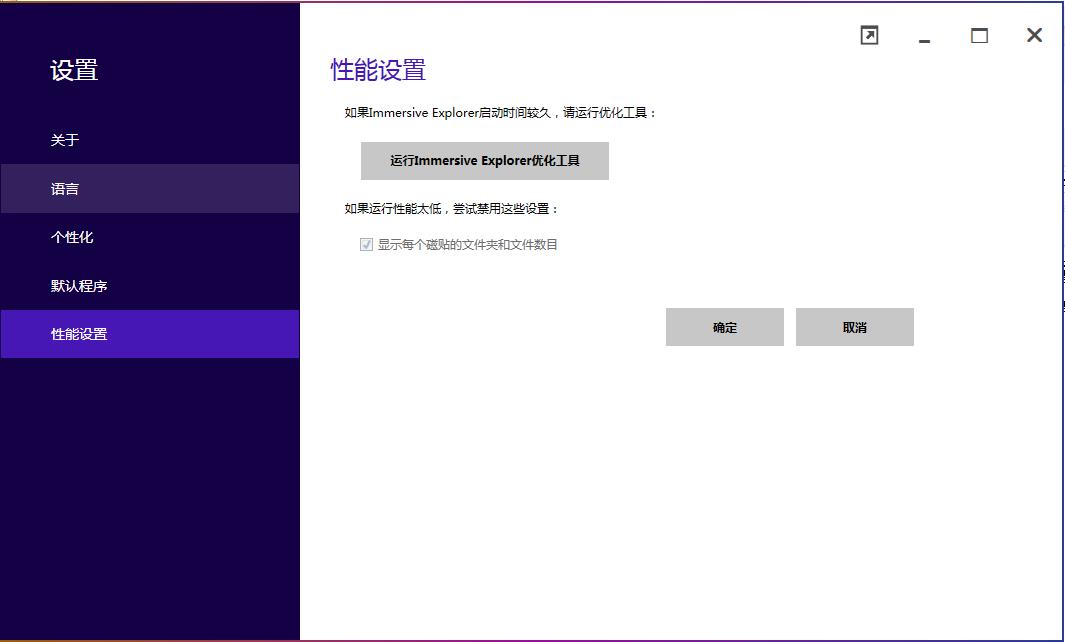The image size is (1065, 642).
Task: Click the pop-out window icon in title bar
Action: tap(869, 36)
